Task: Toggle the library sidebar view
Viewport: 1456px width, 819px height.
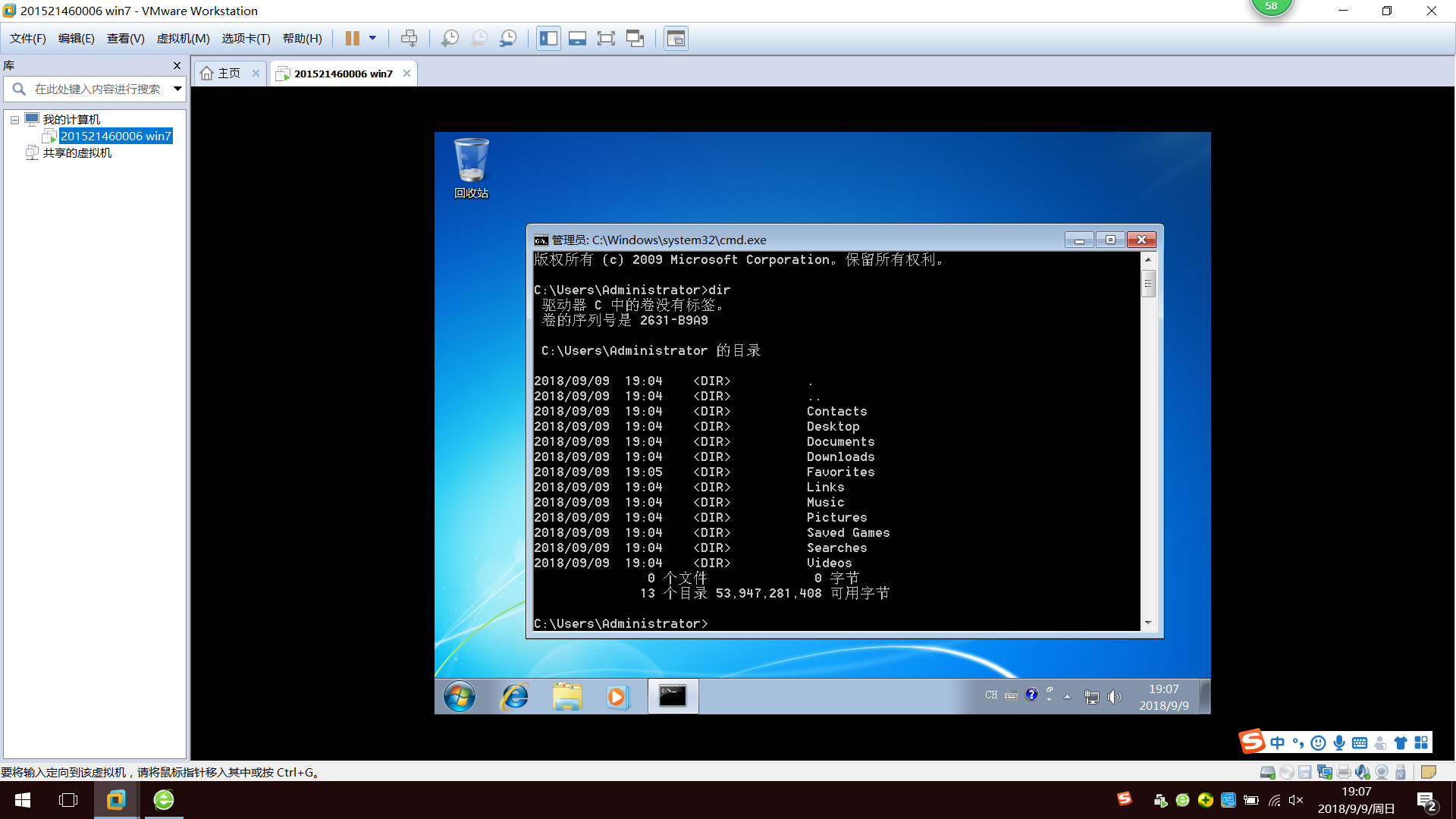Action: 548,38
